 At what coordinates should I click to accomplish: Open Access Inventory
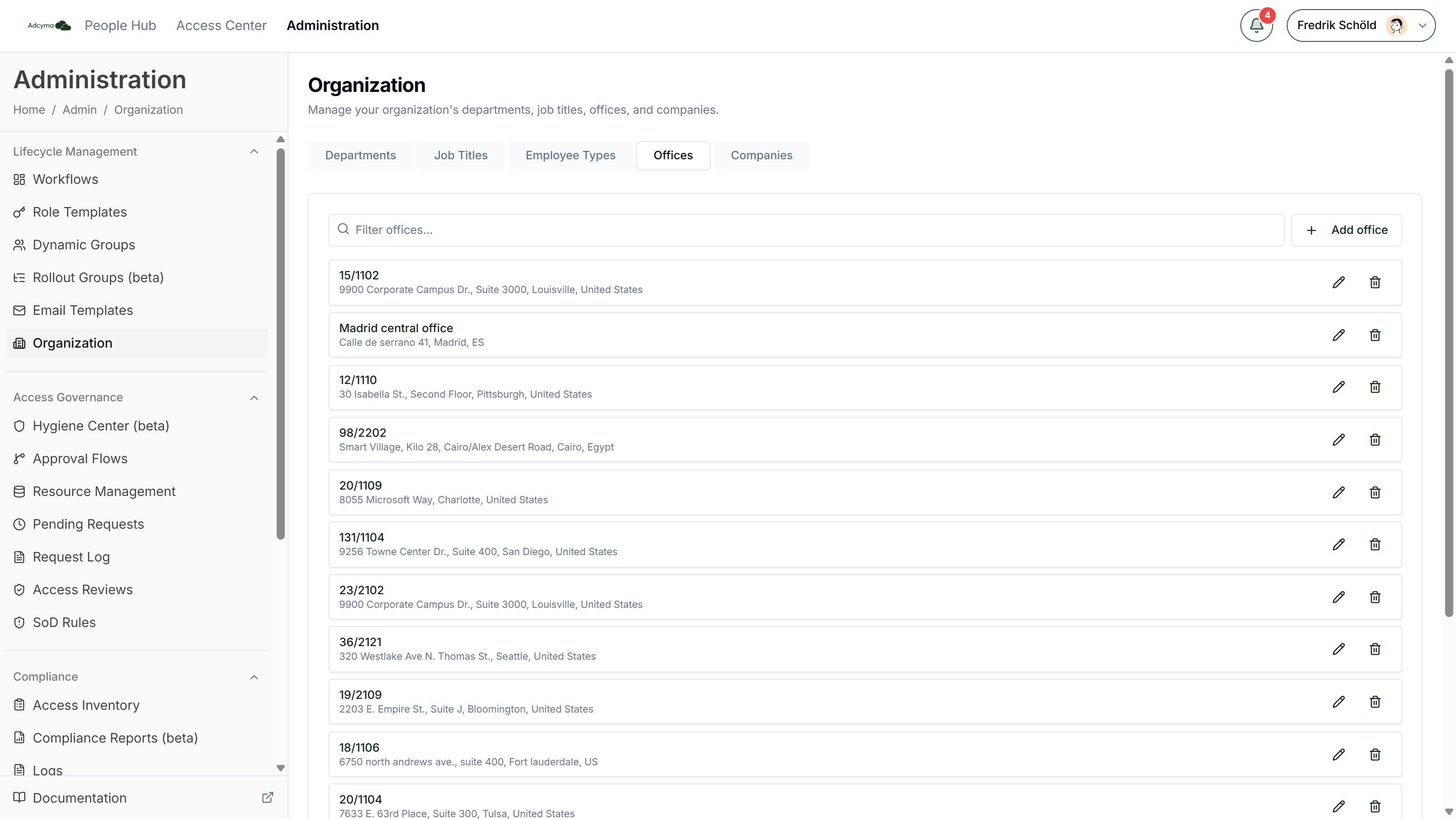click(x=137, y=705)
